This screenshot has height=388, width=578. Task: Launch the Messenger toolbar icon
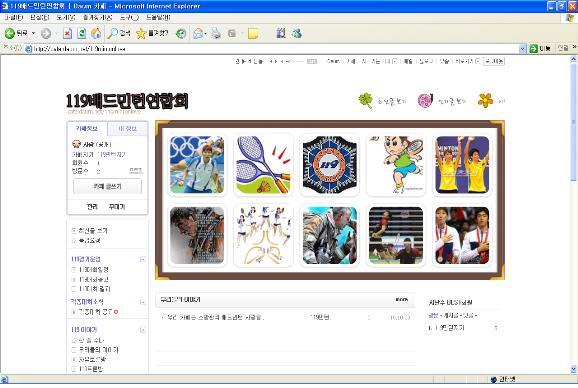click(297, 33)
